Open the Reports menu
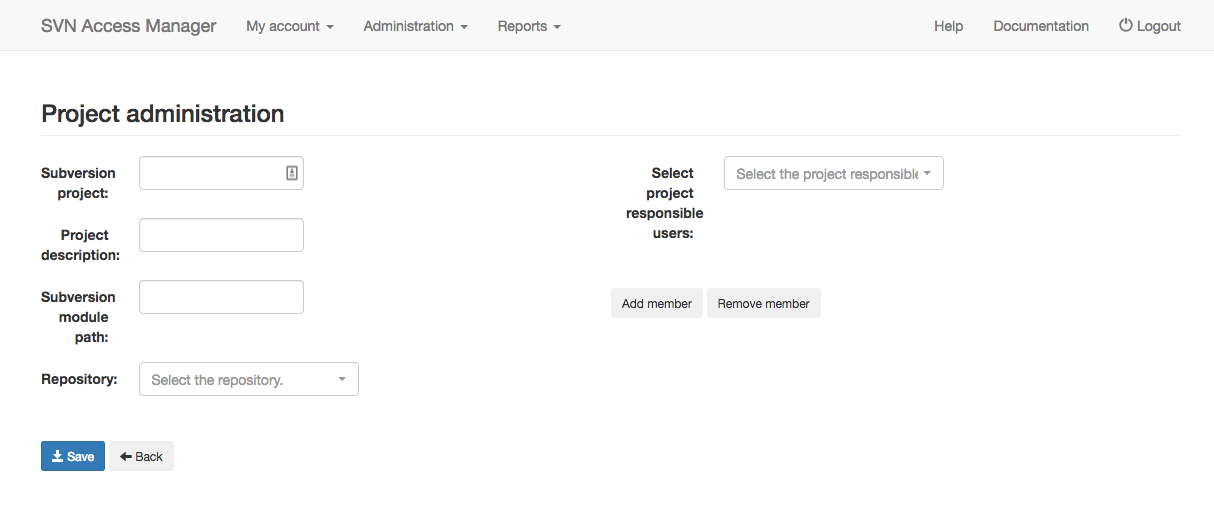This screenshot has width=1214, height=506. pos(529,26)
